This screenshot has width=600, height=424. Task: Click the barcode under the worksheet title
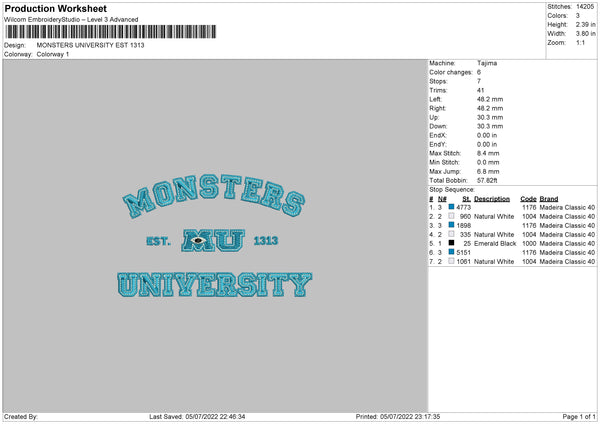tap(111, 32)
